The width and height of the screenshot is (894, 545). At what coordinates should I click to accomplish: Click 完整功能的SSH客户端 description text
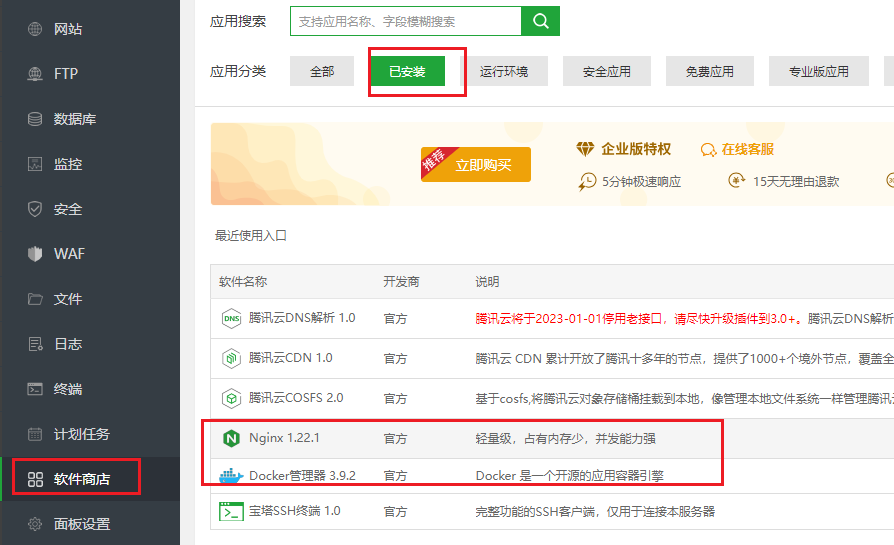click(595, 511)
